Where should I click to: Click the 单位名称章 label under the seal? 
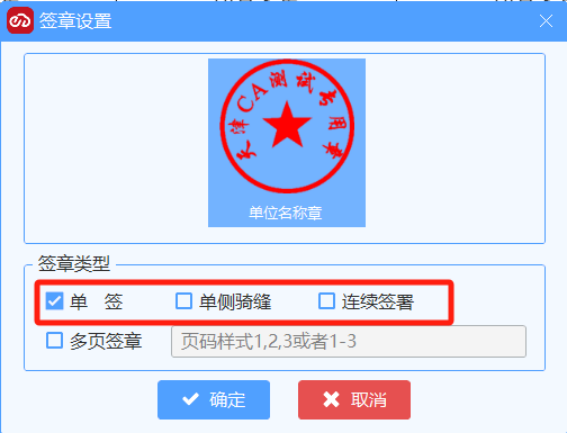coord(286,213)
